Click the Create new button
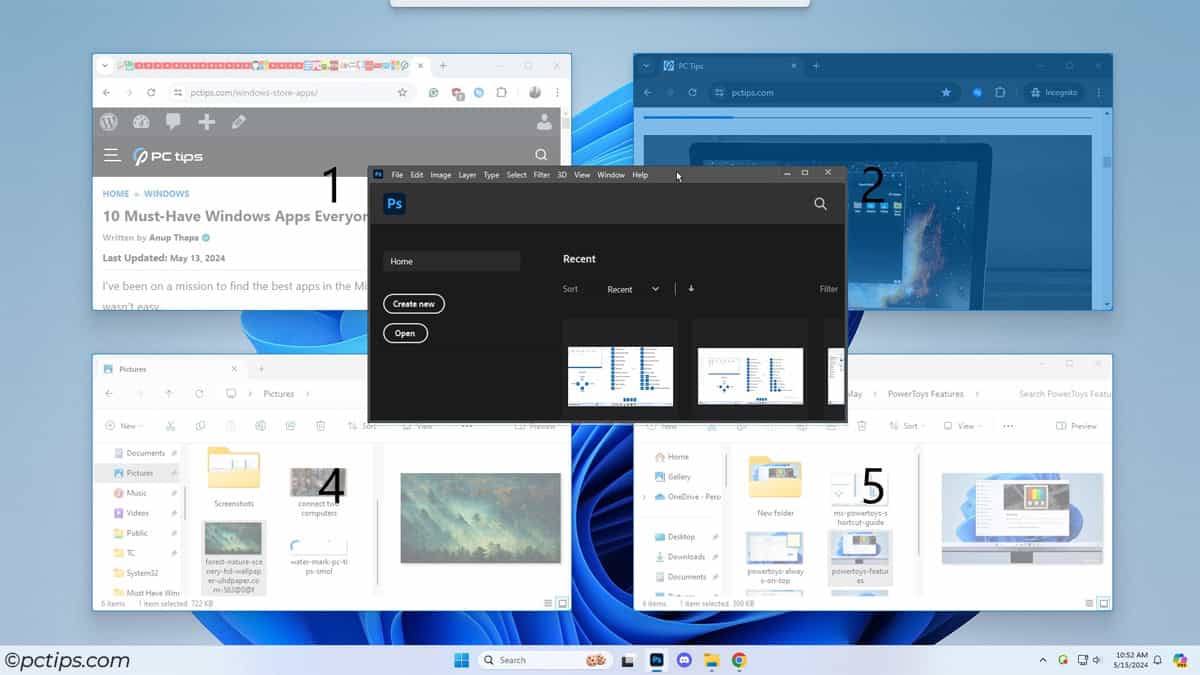1200x675 pixels. pyautogui.click(x=414, y=304)
